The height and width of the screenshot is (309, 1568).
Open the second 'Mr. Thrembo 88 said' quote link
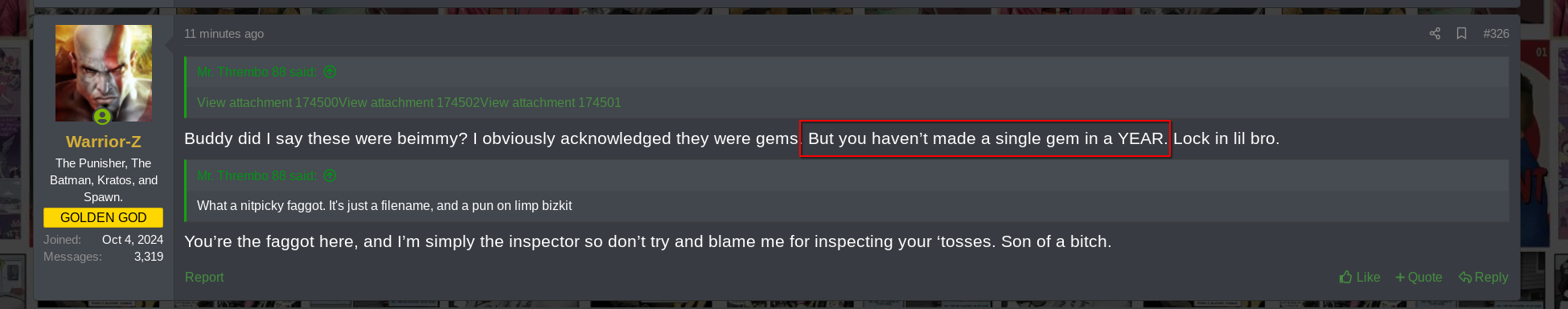click(x=257, y=175)
